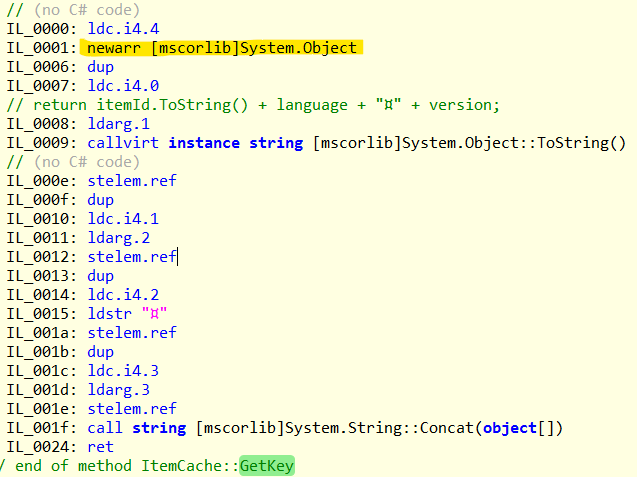
Task: Click the callvirt opcode at IL_0009
Action: 116,143
